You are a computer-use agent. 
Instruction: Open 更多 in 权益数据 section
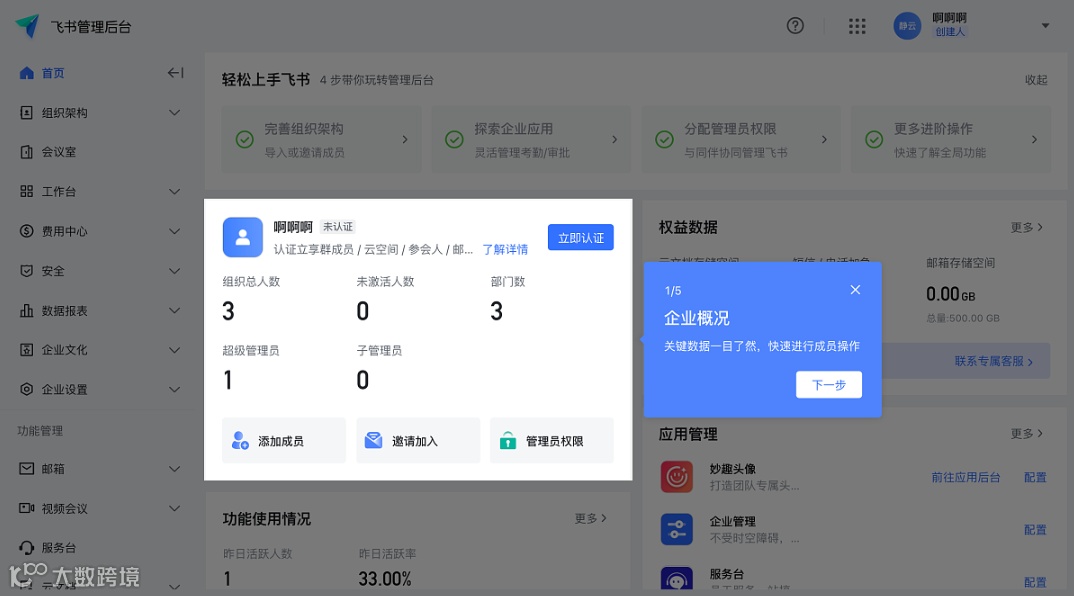(1027, 227)
